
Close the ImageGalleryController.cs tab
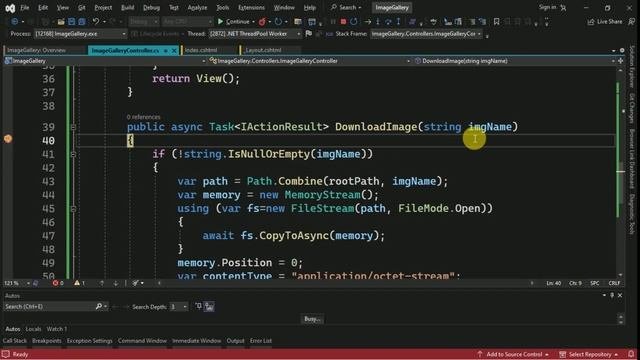pyautogui.click(x=174, y=50)
